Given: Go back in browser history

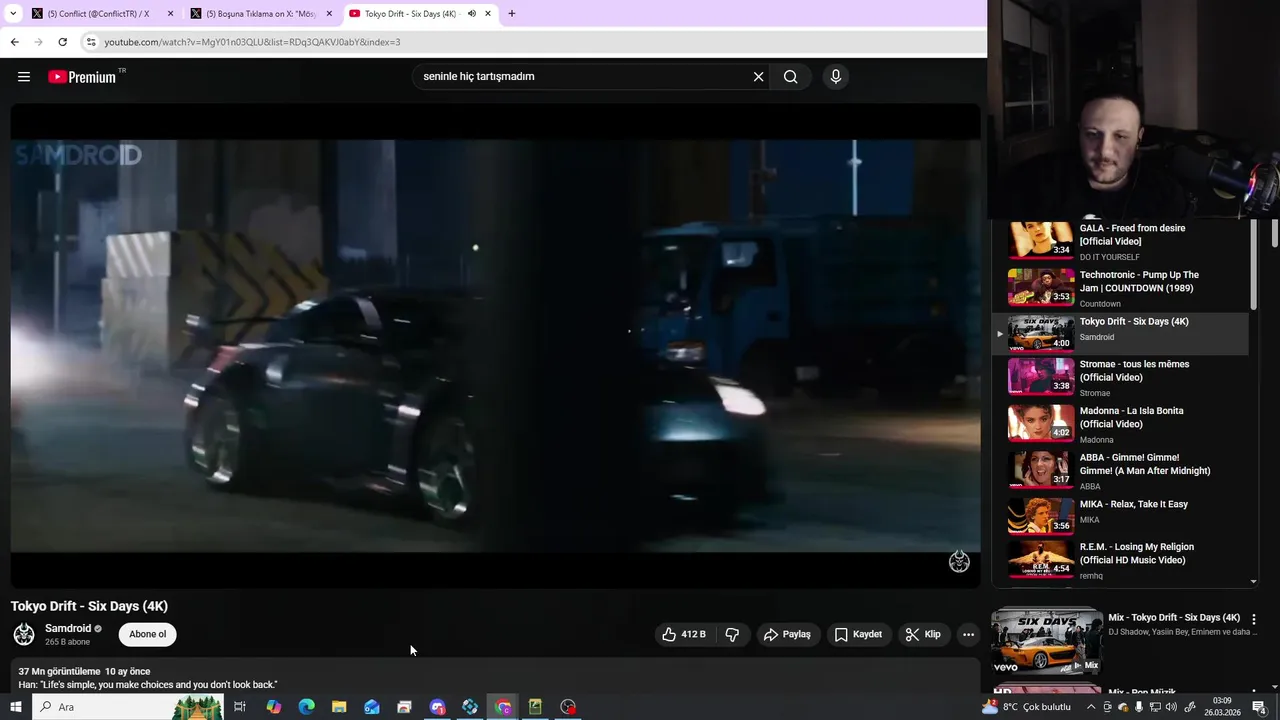Looking at the screenshot, I should [x=14, y=42].
